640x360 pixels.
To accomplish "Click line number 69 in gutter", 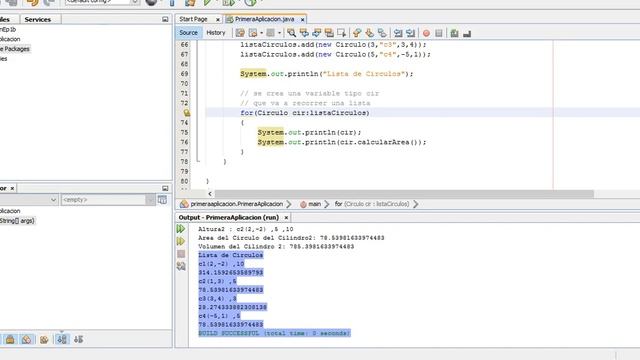I will pos(184,74).
